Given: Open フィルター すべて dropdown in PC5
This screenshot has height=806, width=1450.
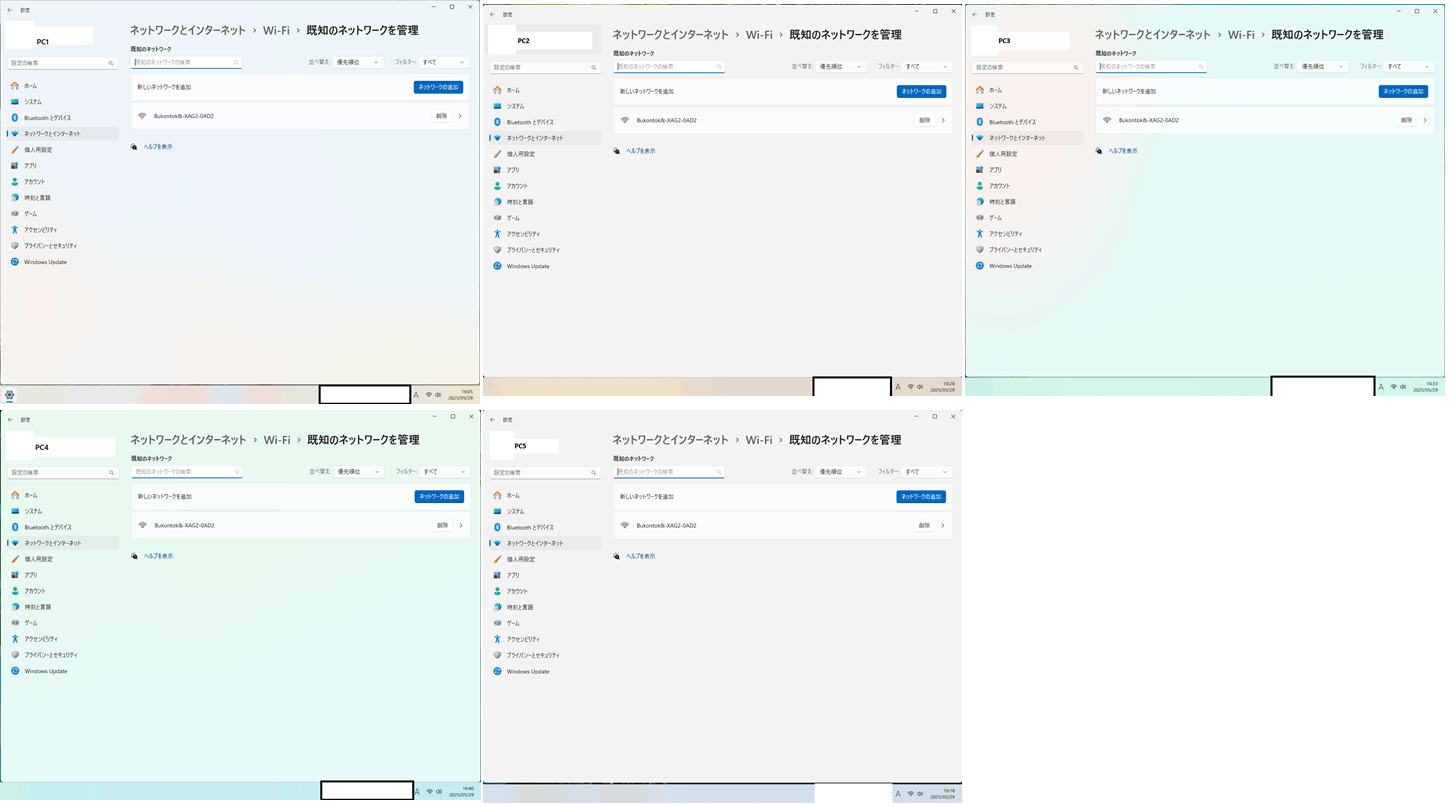Looking at the screenshot, I should [x=925, y=471].
